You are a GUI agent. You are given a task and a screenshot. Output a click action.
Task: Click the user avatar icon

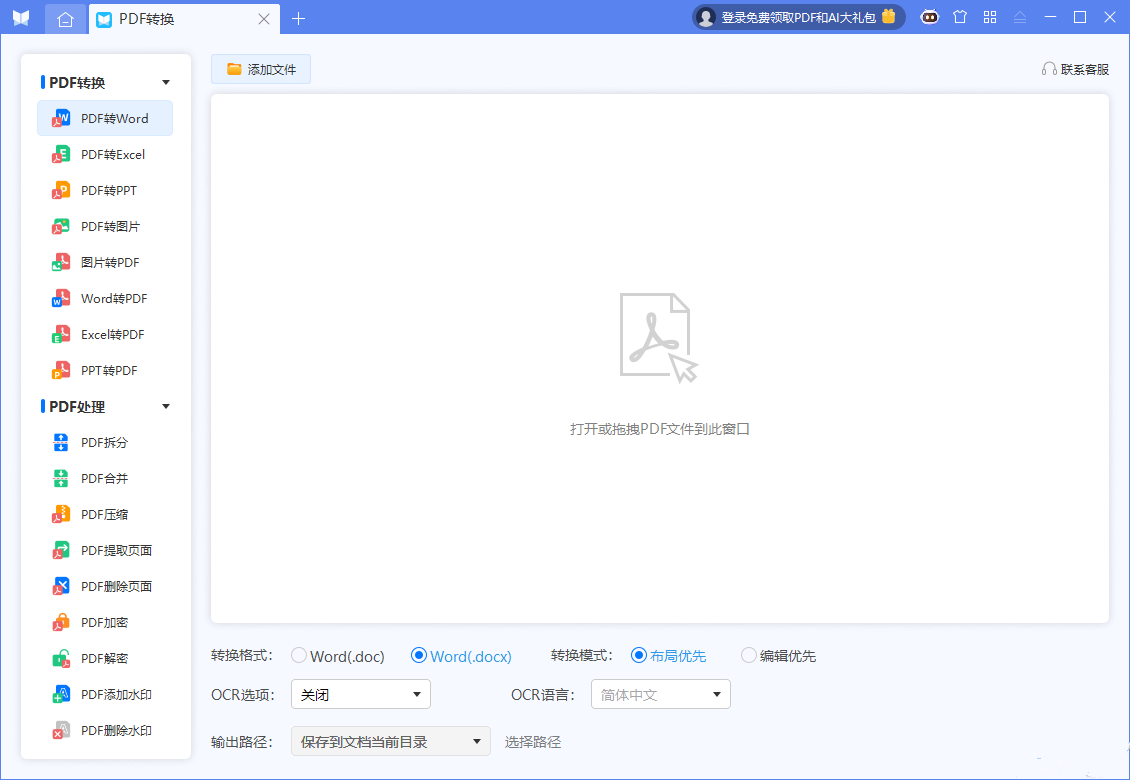tap(706, 17)
